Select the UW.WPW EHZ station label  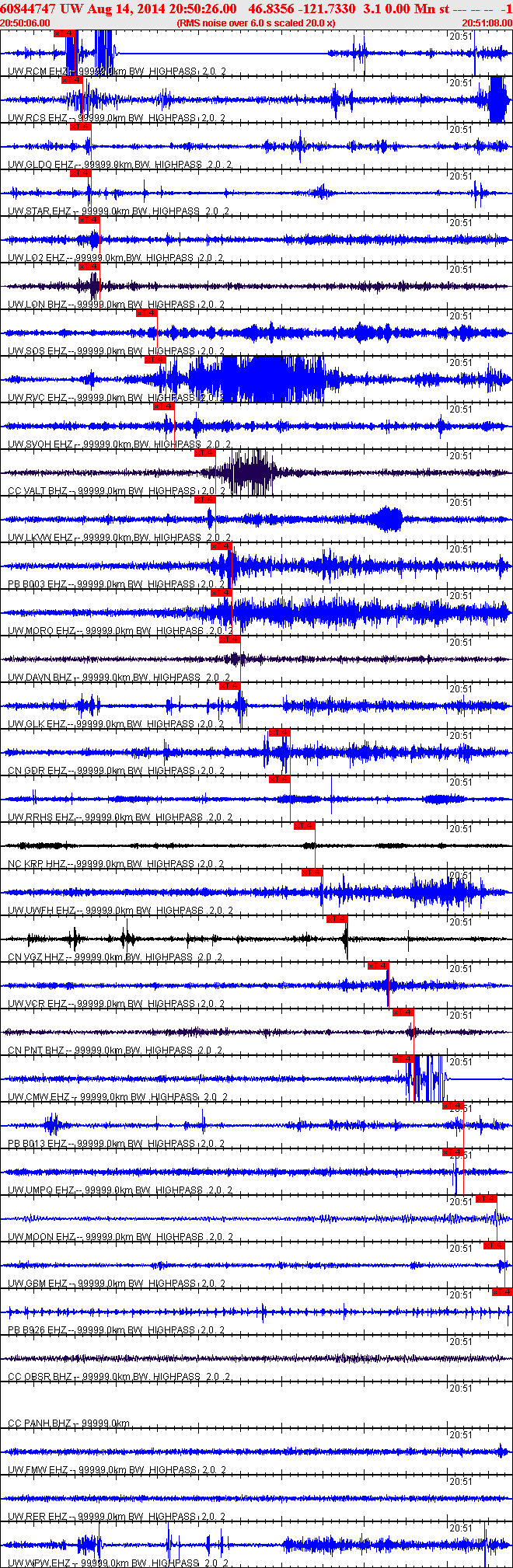(39, 1563)
